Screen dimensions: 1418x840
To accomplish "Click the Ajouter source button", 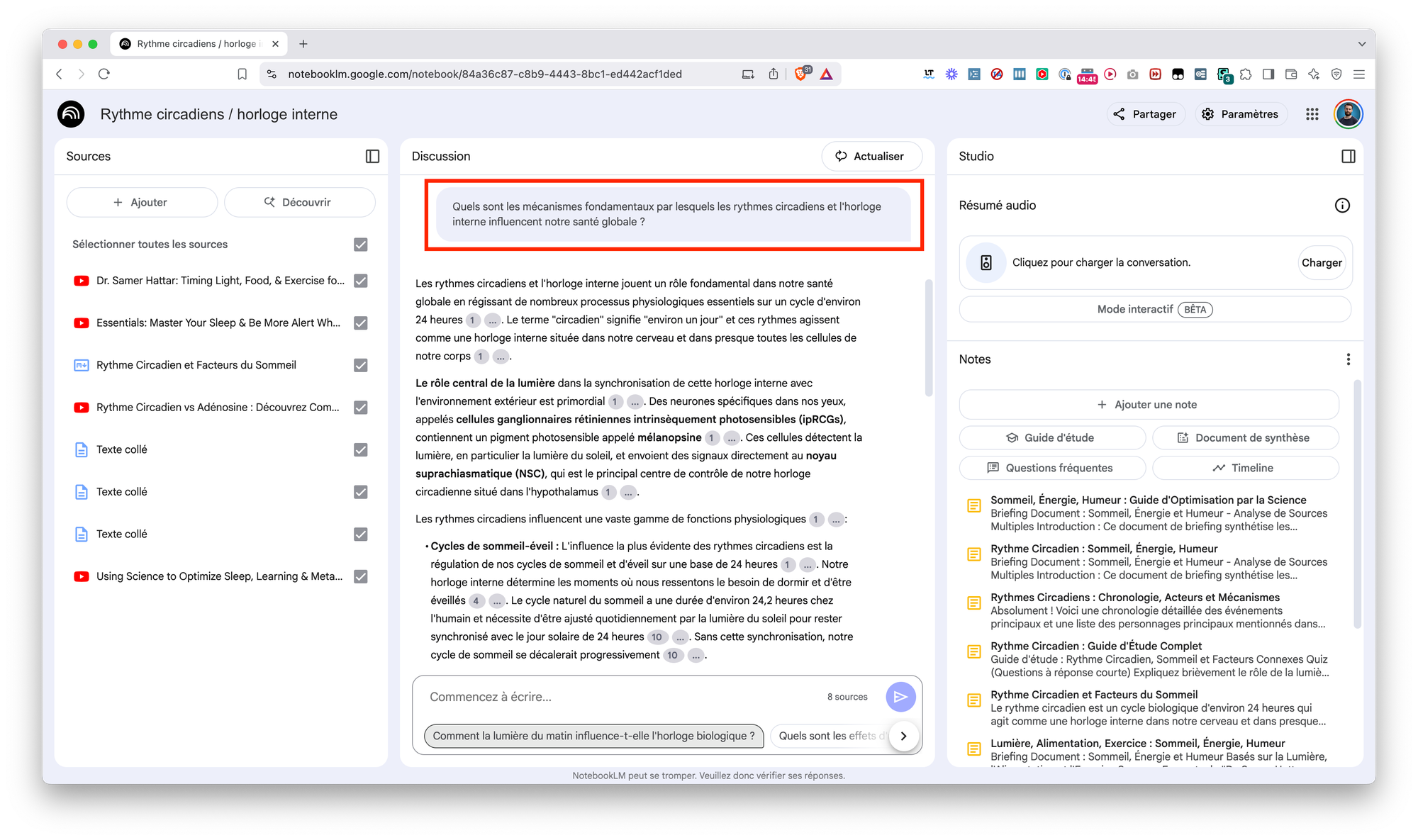I will pyautogui.click(x=142, y=202).
